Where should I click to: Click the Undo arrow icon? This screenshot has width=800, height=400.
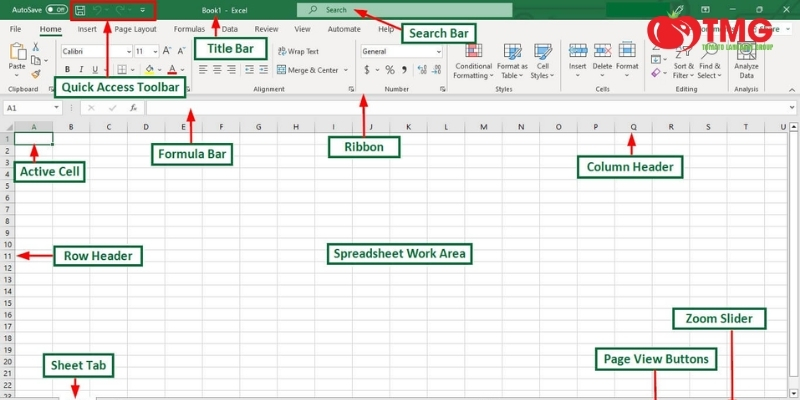97,10
